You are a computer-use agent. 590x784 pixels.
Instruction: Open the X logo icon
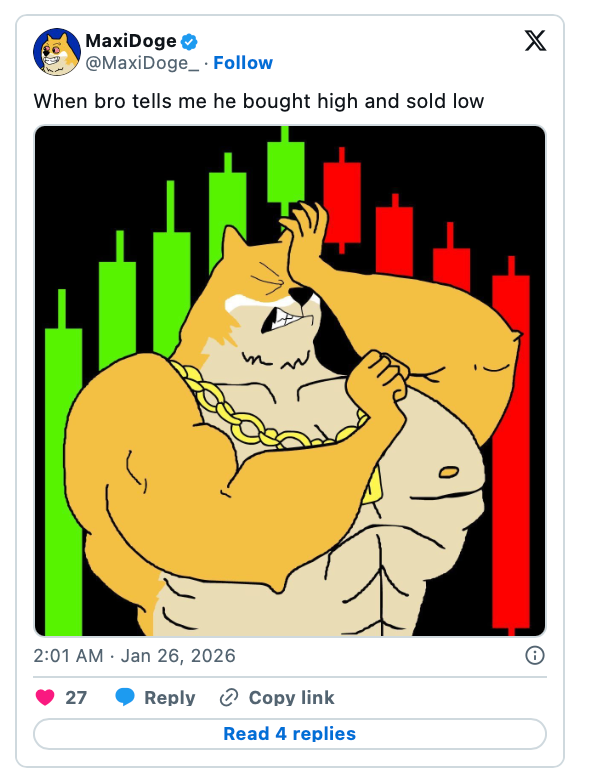coord(535,41)
